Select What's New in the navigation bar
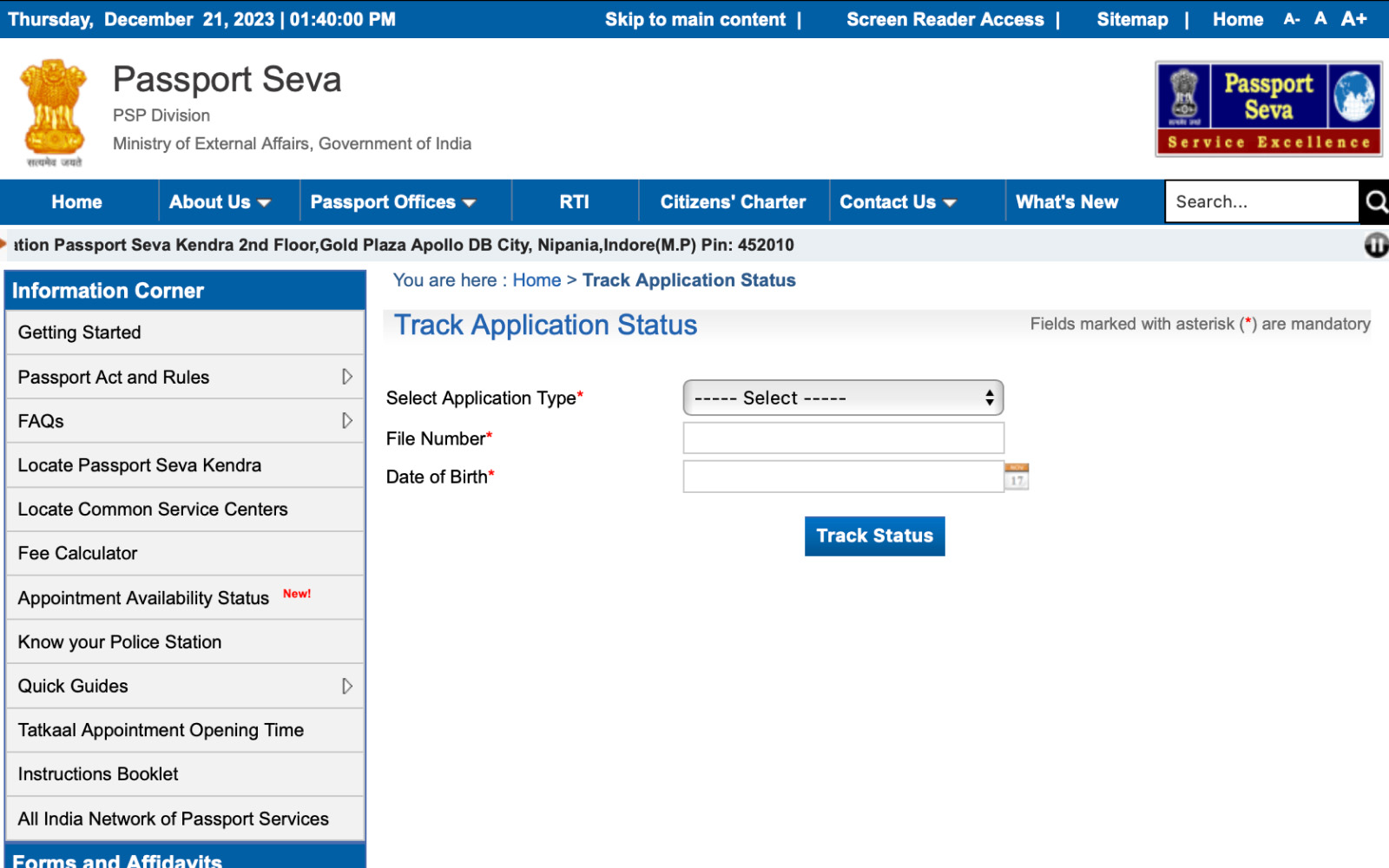 coord(1066,201)
